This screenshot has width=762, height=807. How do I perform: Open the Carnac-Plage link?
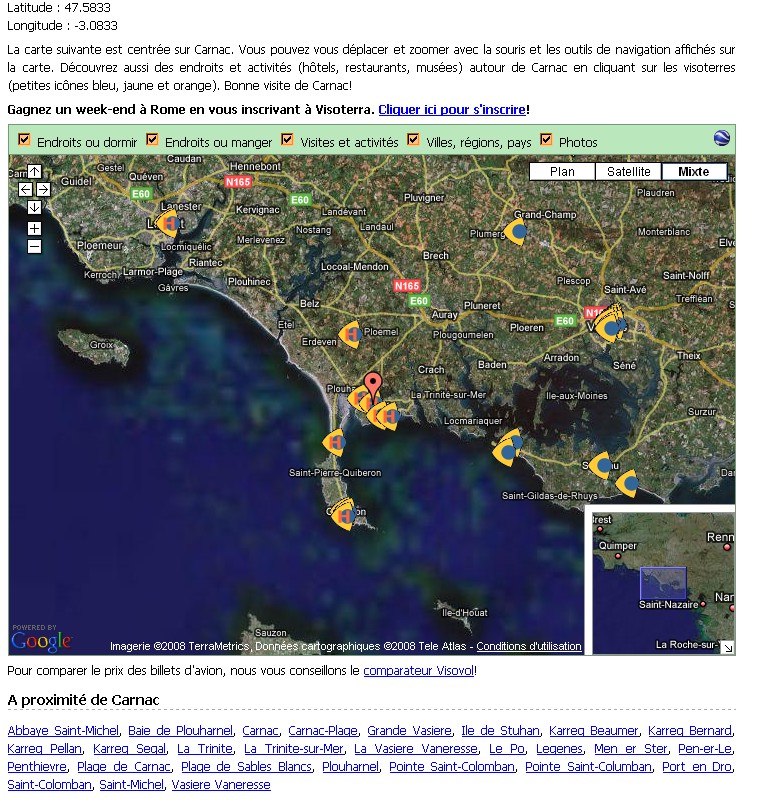pyautogui.click(x=323, y=731)
